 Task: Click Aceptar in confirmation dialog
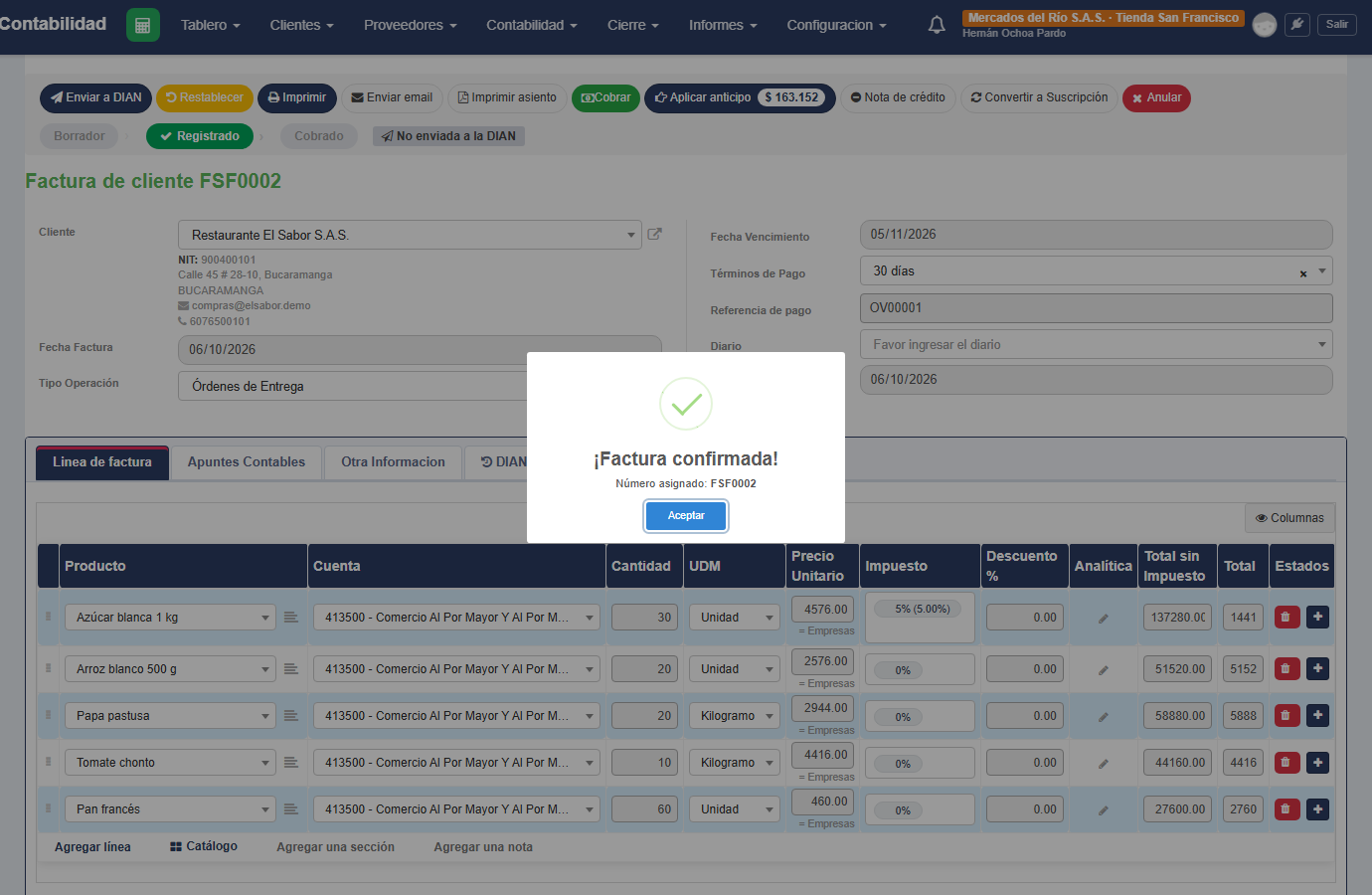click(686, 516)
